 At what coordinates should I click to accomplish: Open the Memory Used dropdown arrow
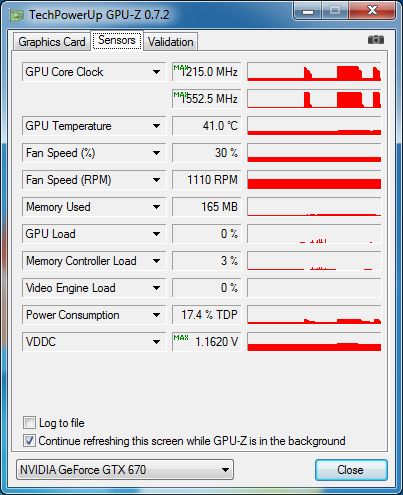(156, 207)
